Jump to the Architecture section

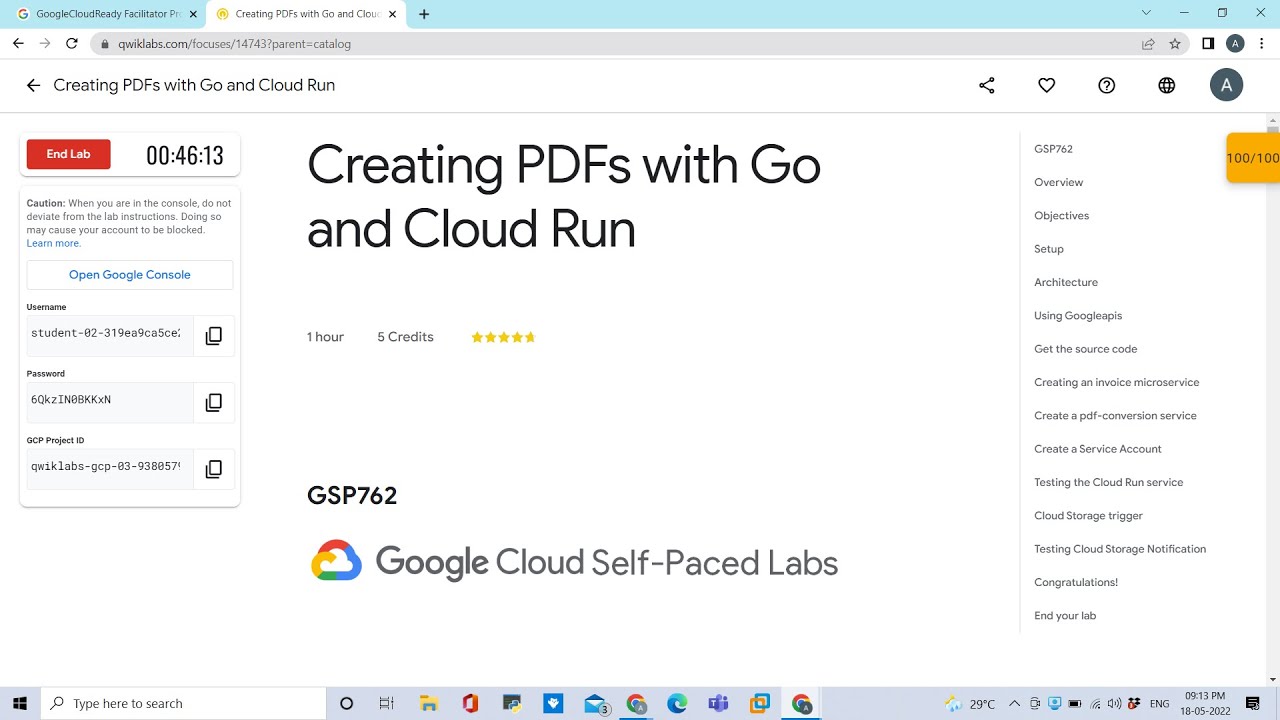[x=1066, y=282]
